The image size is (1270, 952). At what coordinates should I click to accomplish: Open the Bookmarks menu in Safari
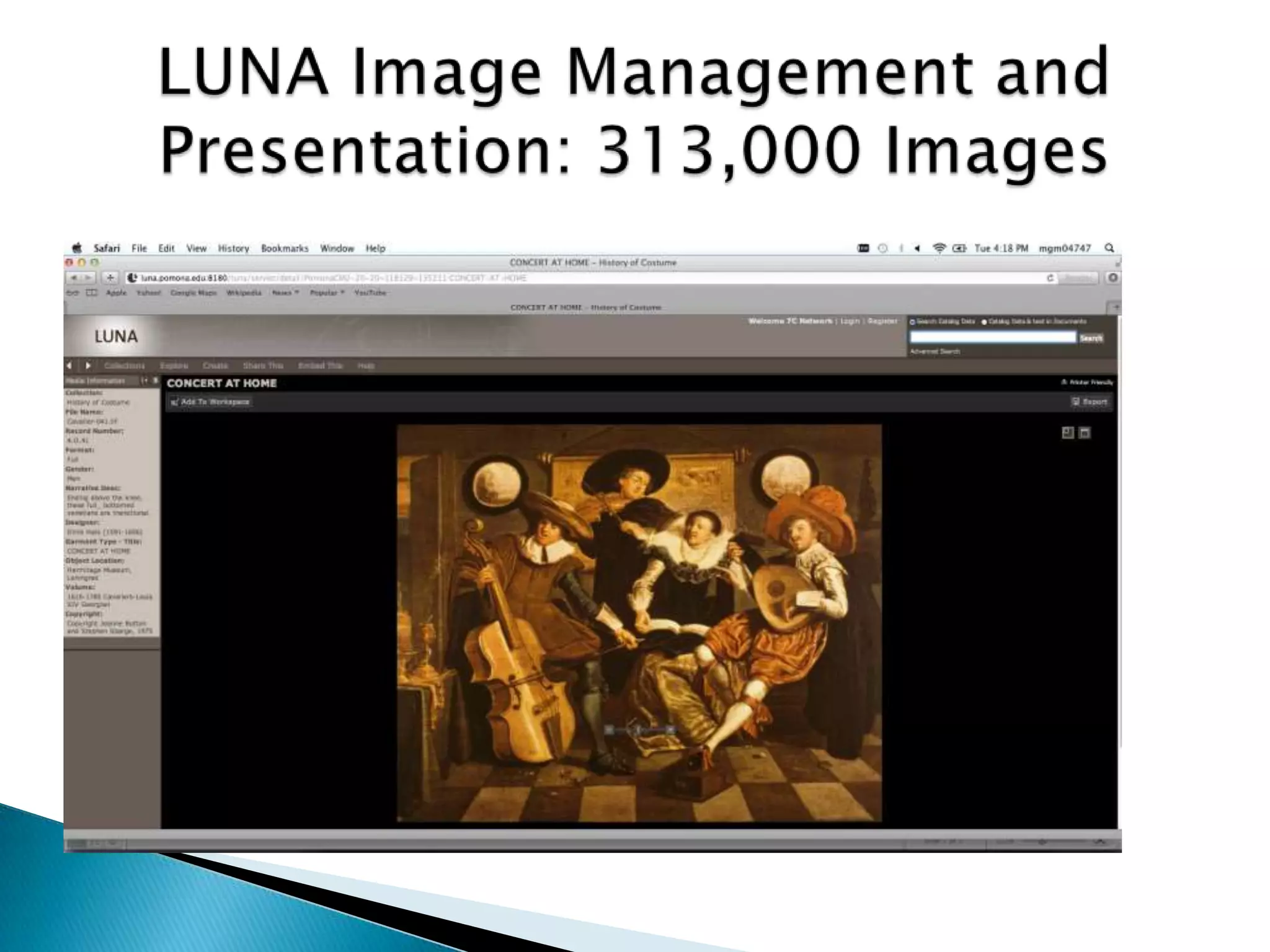[x=285, y=248]
